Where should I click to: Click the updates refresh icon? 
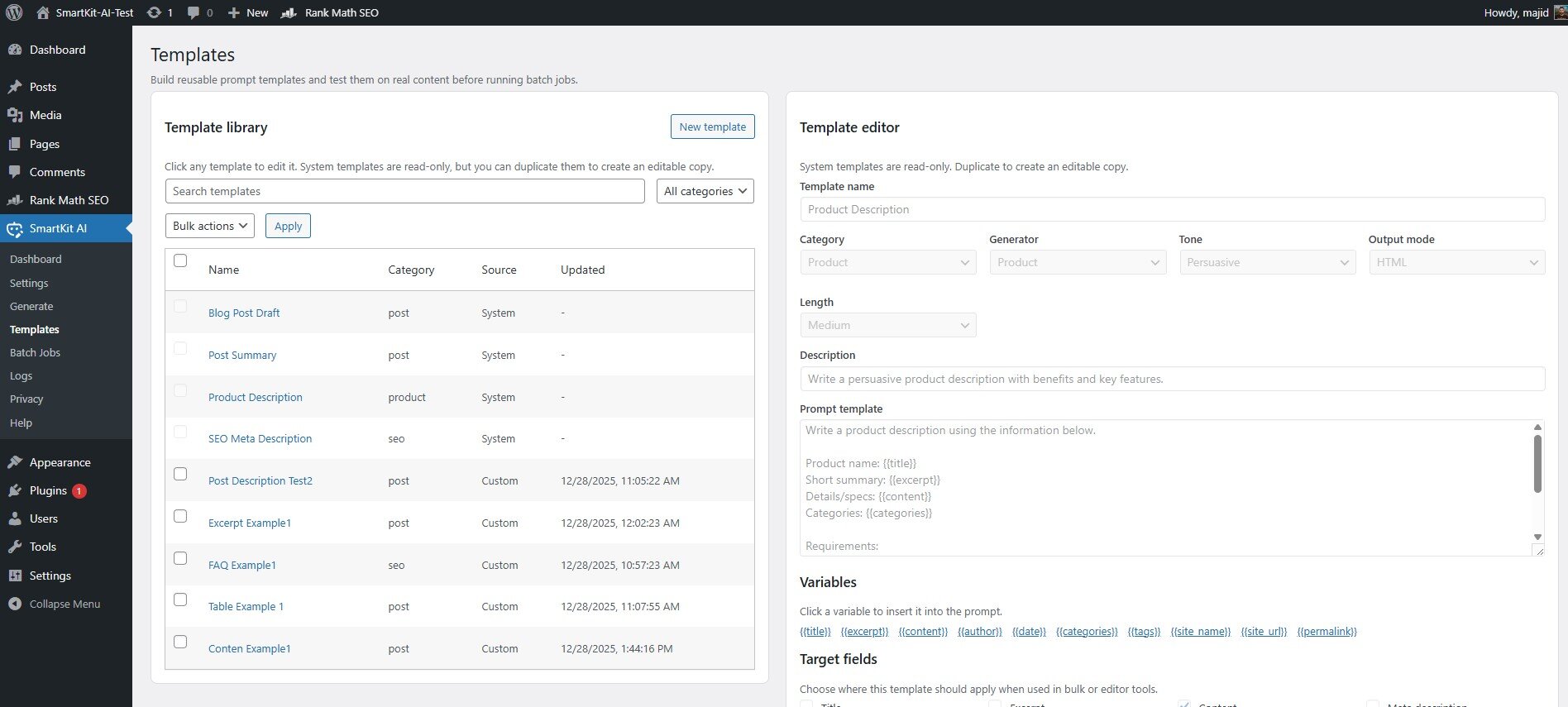click(154, 12)
